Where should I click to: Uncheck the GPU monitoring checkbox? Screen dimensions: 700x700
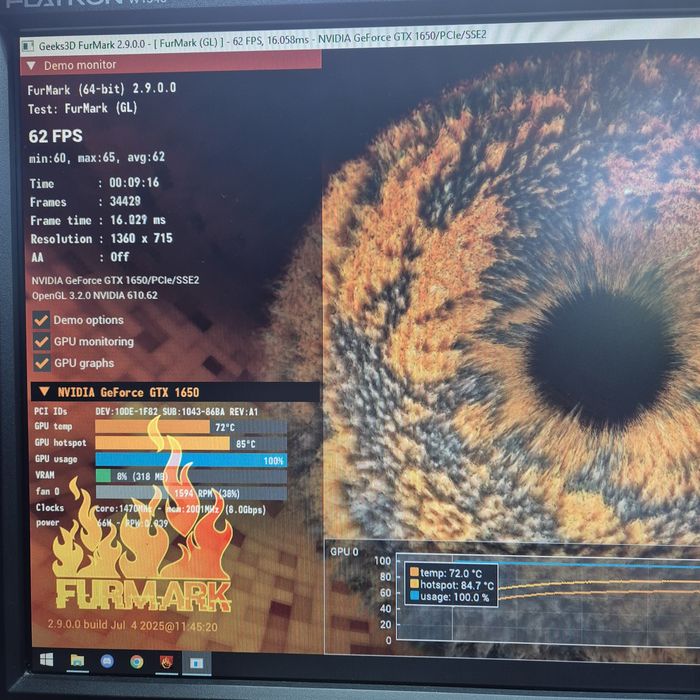42,342
